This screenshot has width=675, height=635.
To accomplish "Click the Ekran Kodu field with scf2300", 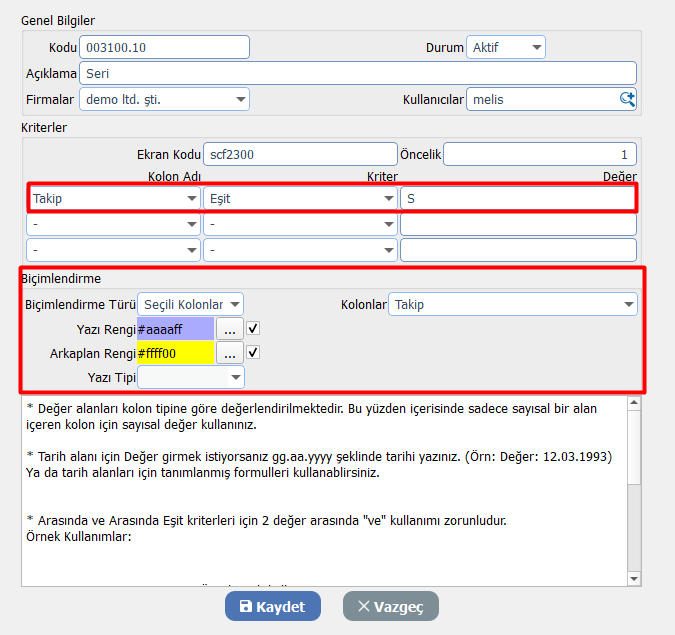I will click(299, 154).
